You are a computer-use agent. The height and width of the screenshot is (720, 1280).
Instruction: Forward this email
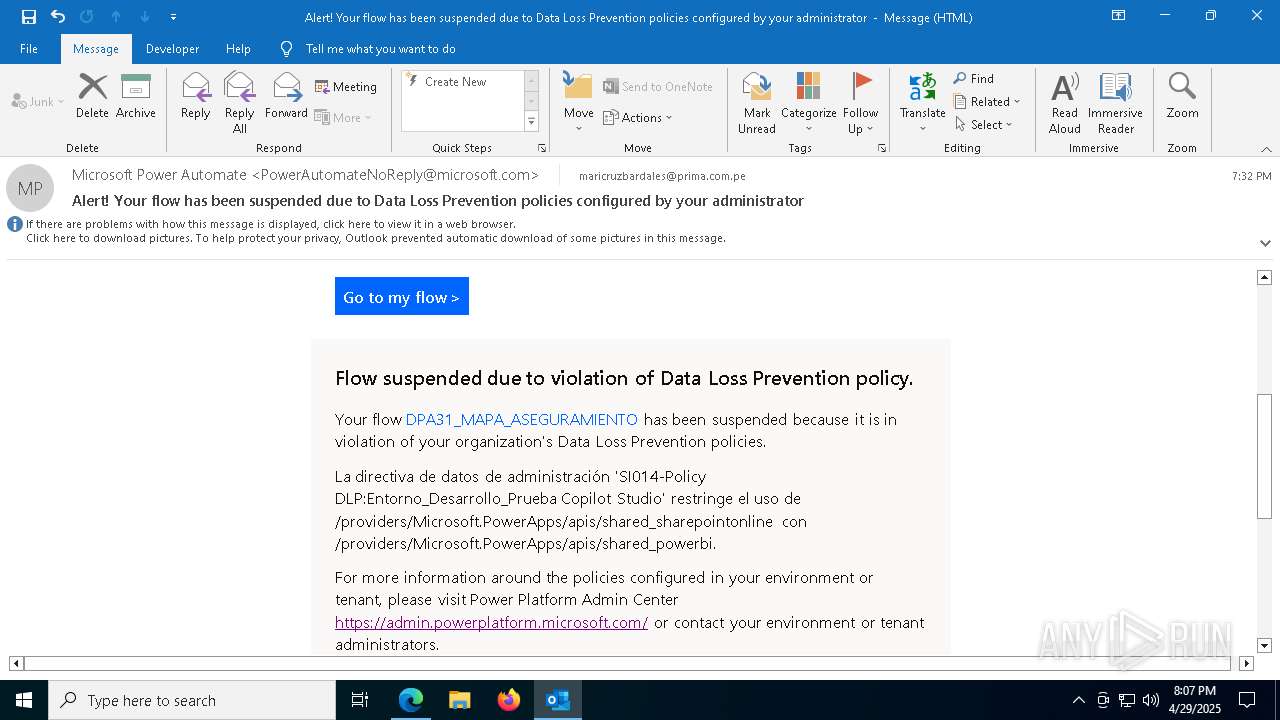click(286, 96)
